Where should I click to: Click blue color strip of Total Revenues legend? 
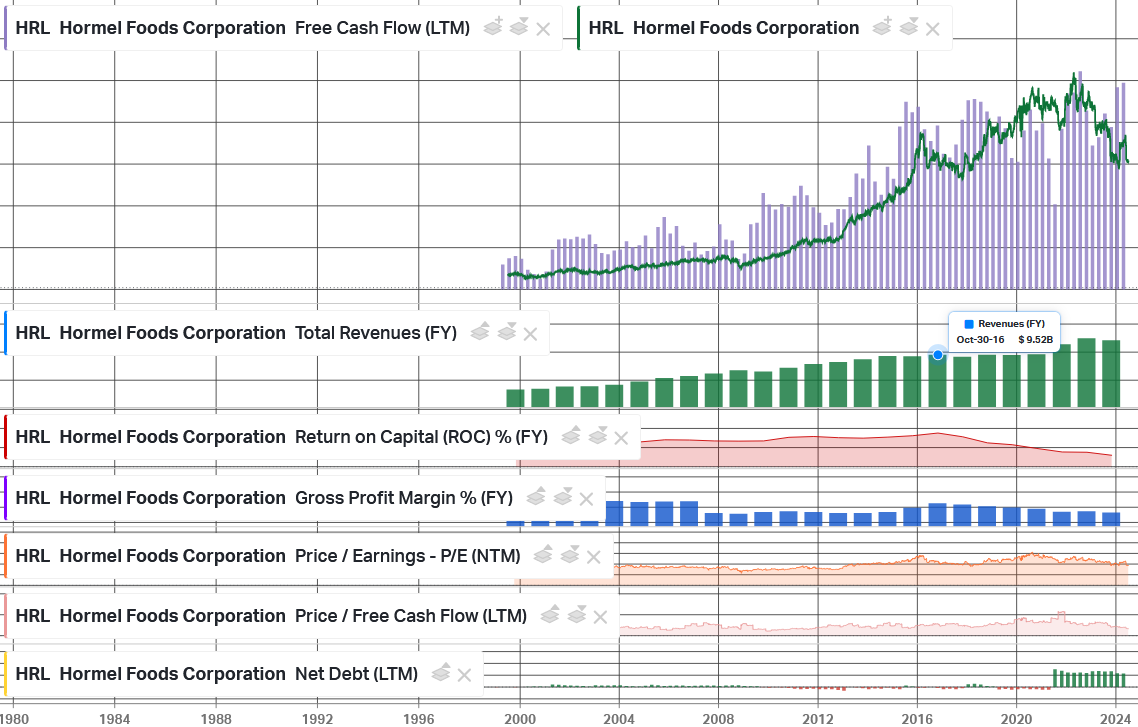(x=6, y=333)
